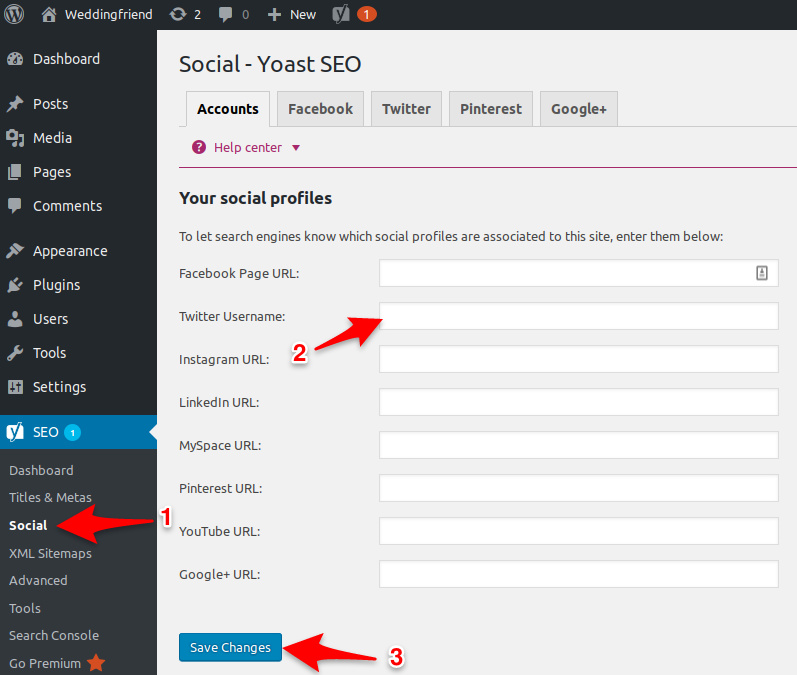Open XML Sitemaps in SEO submenu

coord(50,553)
